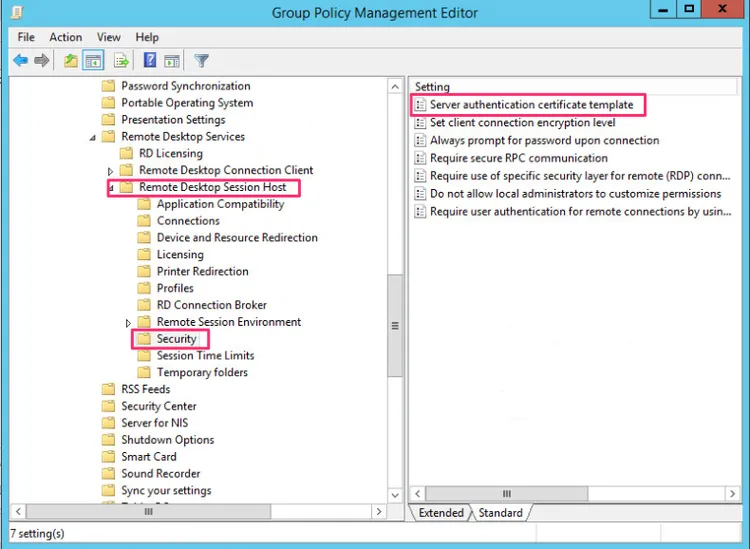
Task: Open the Action menu
Action: [x=66, y=37]
